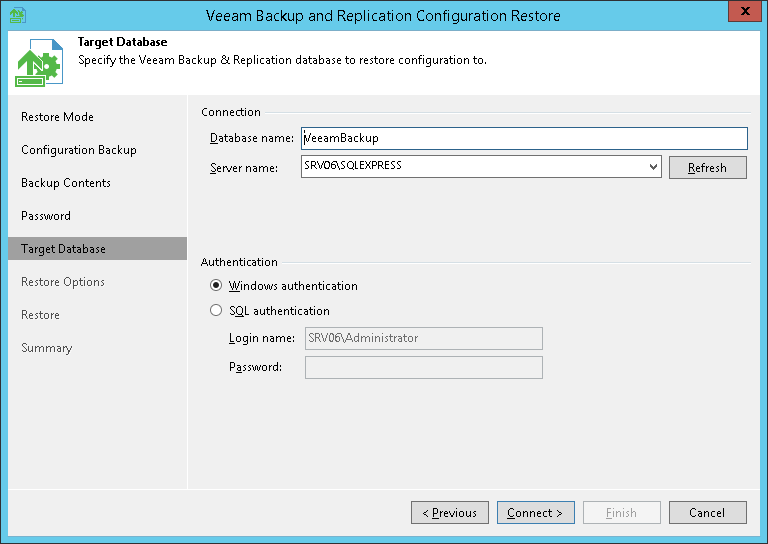Screen dimensions: 768x544
Task: Click the Summary step in sidebar
Action: (47, 348)
